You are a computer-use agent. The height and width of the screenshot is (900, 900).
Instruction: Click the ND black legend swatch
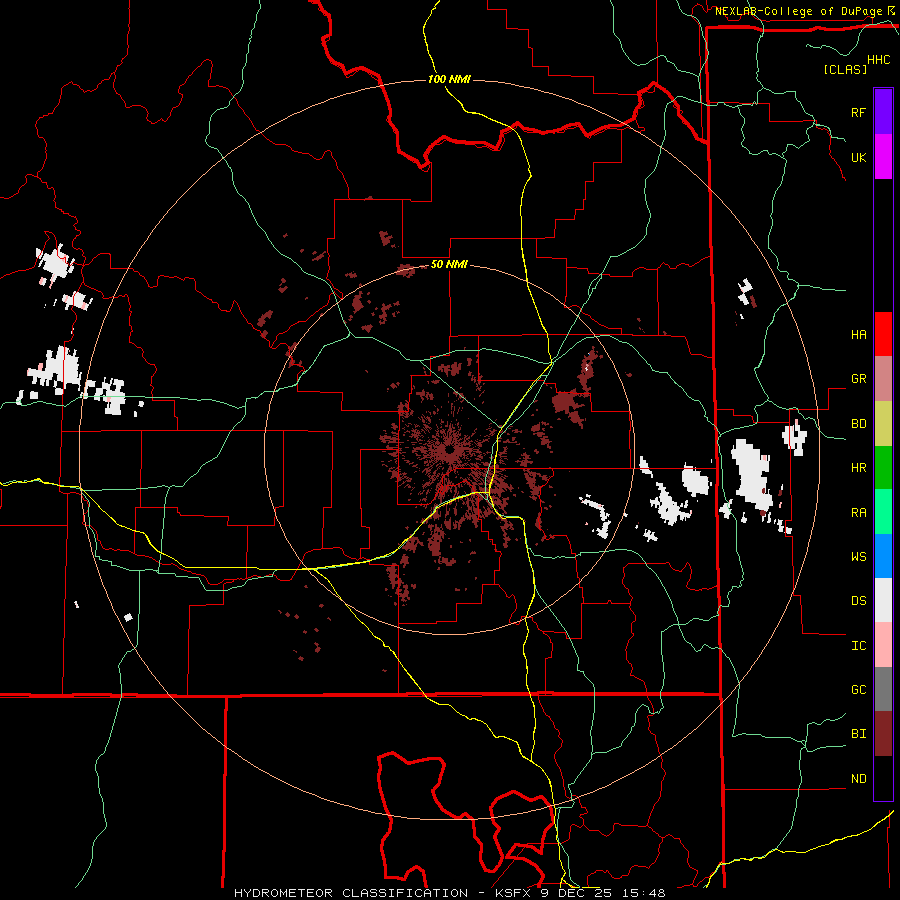(x=883, y=778)
